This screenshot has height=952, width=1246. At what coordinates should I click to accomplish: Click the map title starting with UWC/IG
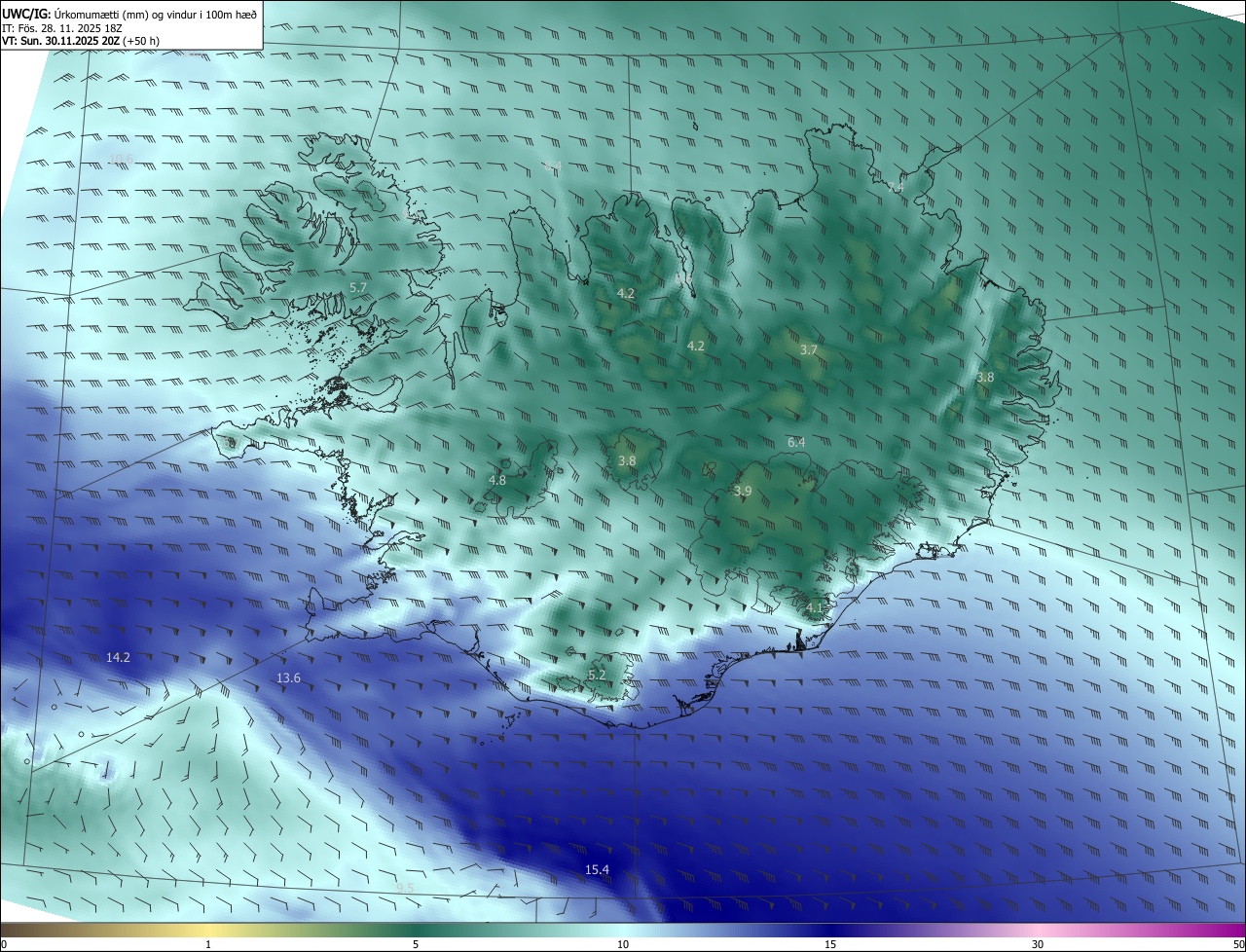coord(129,13)
